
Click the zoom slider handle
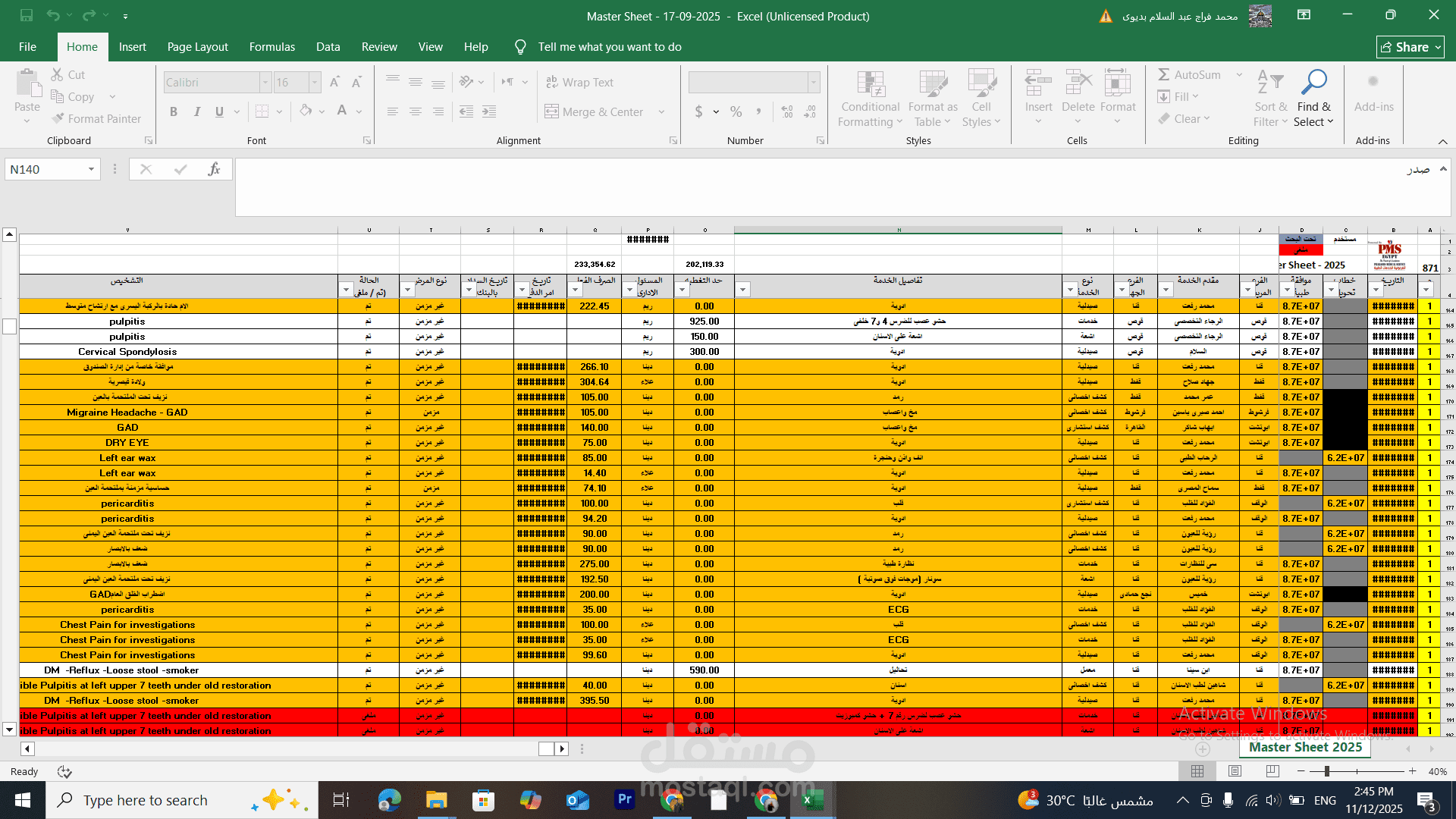point(1326,771)
